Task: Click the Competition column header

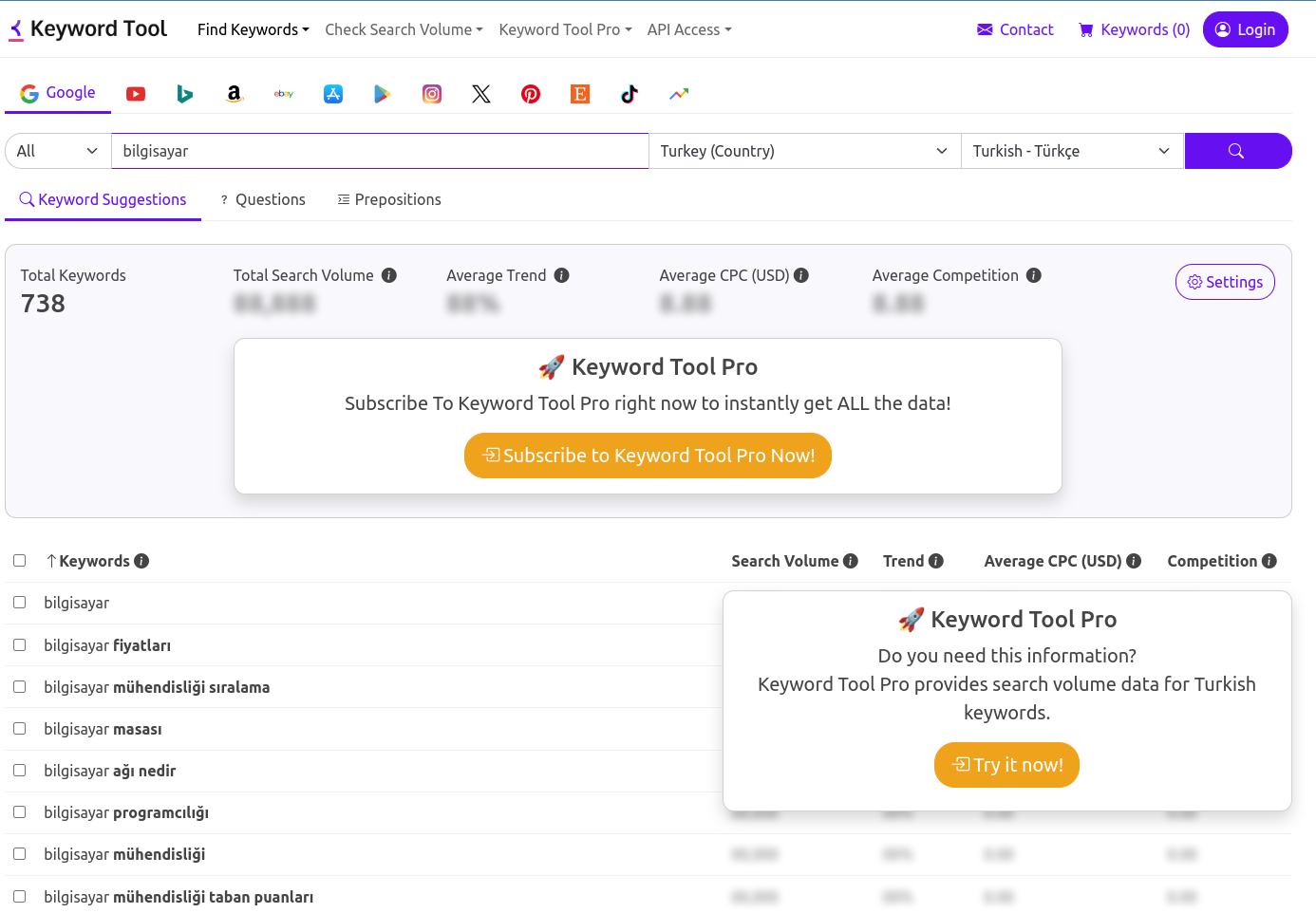Action: click(1212, 561)
